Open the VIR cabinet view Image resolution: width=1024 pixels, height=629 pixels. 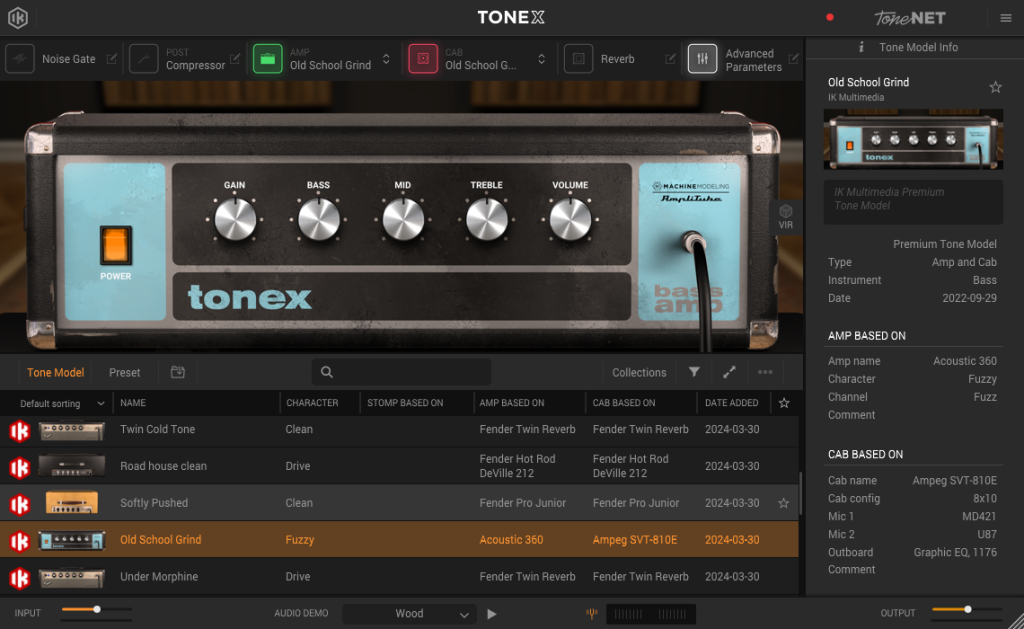click(786, 217)
